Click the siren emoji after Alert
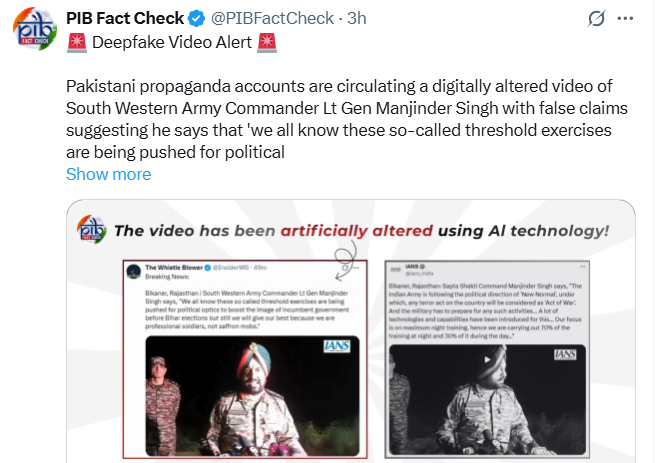The image size is (660, 463). 265,42
